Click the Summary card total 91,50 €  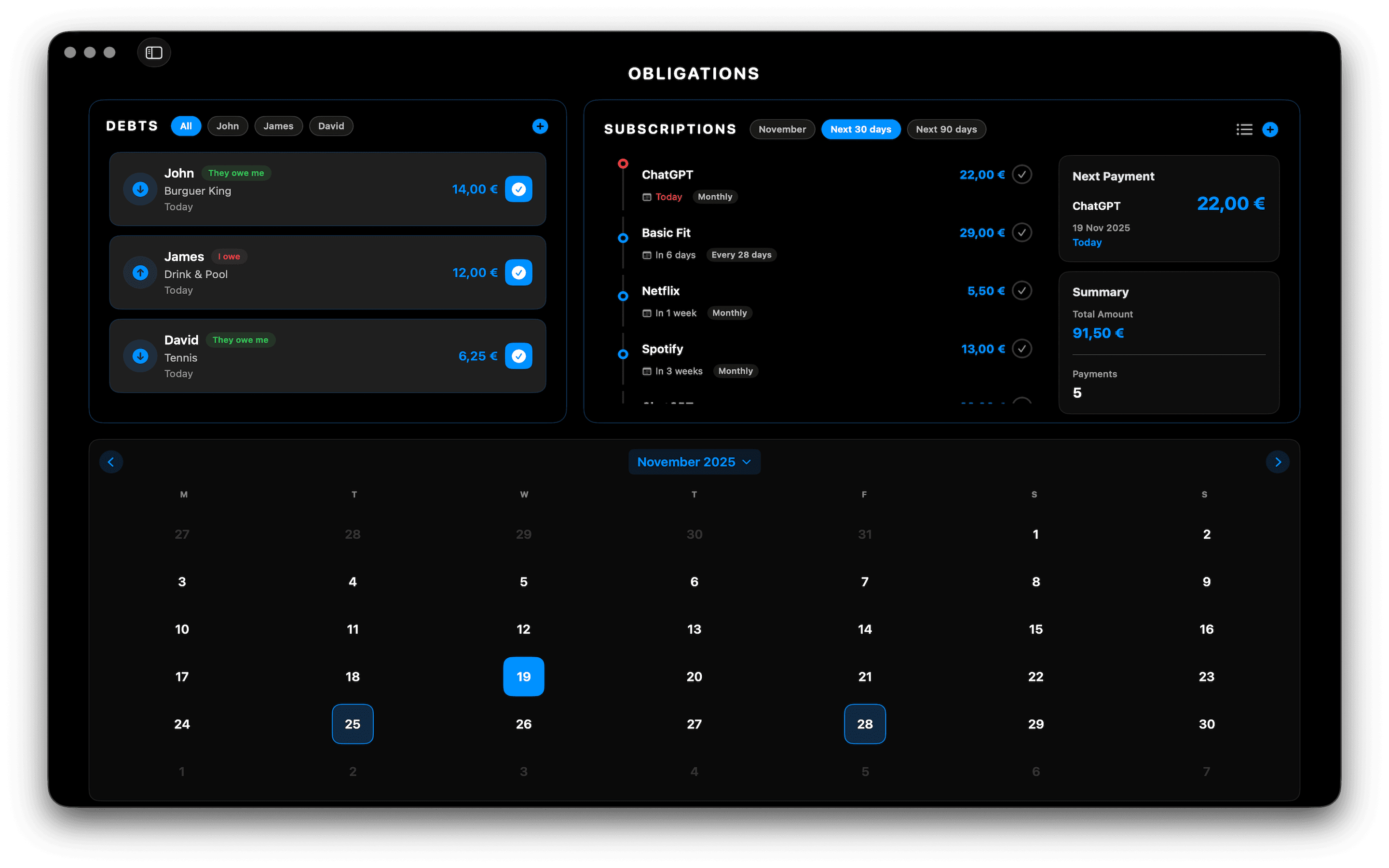[1098, 334]
